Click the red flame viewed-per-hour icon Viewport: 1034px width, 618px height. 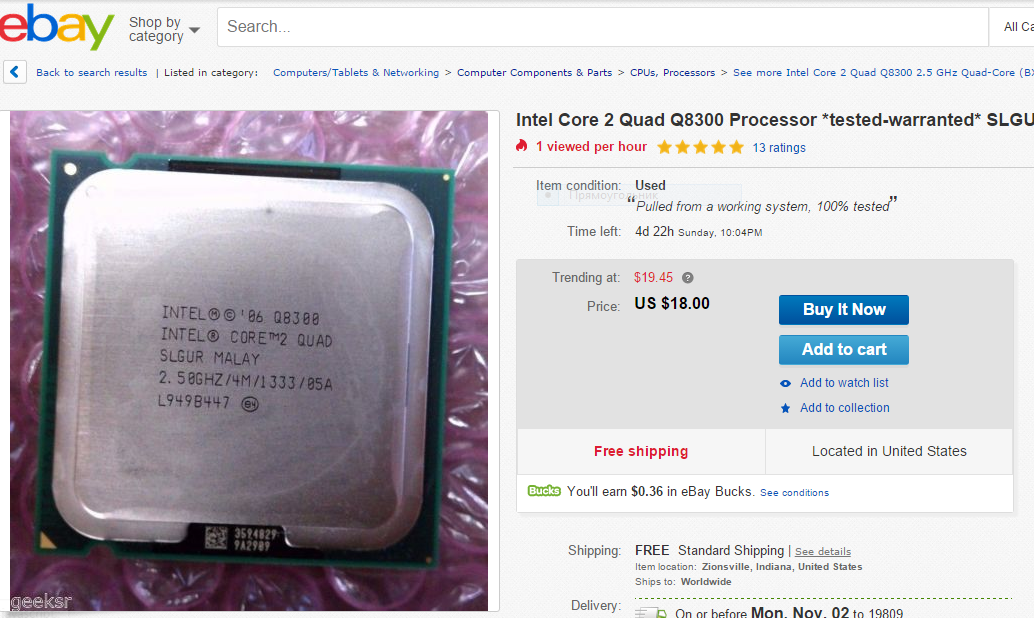pos(522,146)
